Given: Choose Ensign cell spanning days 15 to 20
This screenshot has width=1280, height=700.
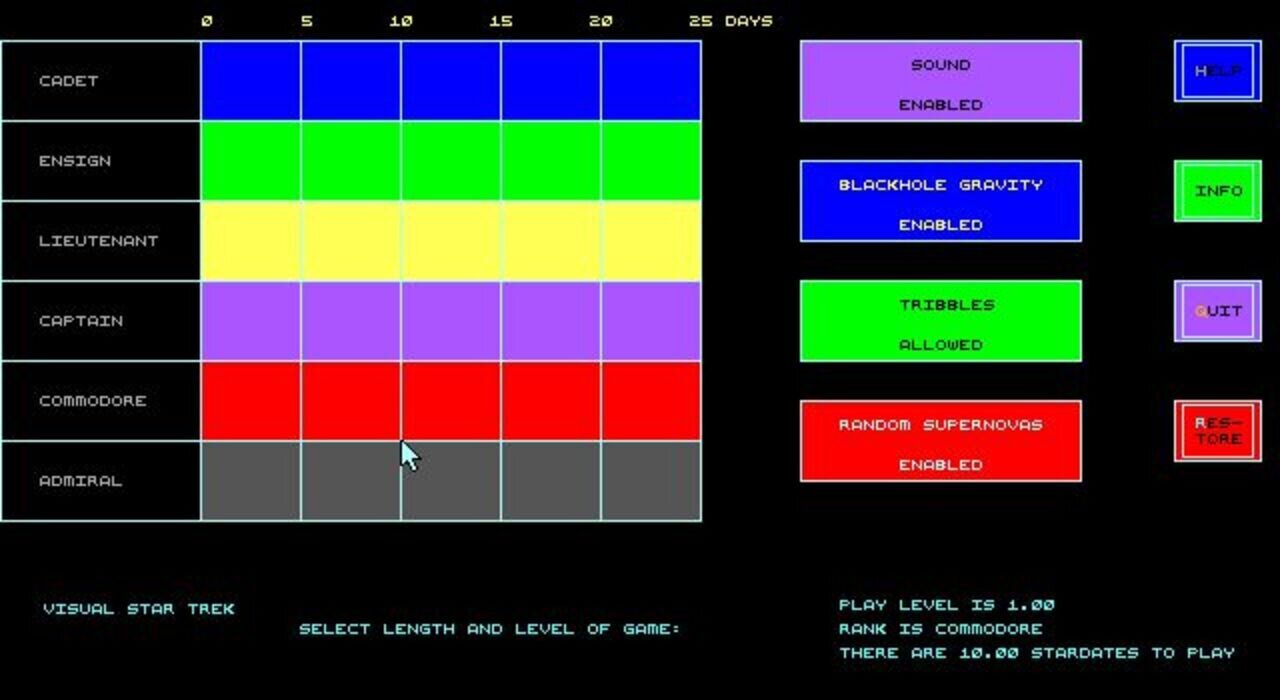Looking at the screenshot, I should click(551, 161).
